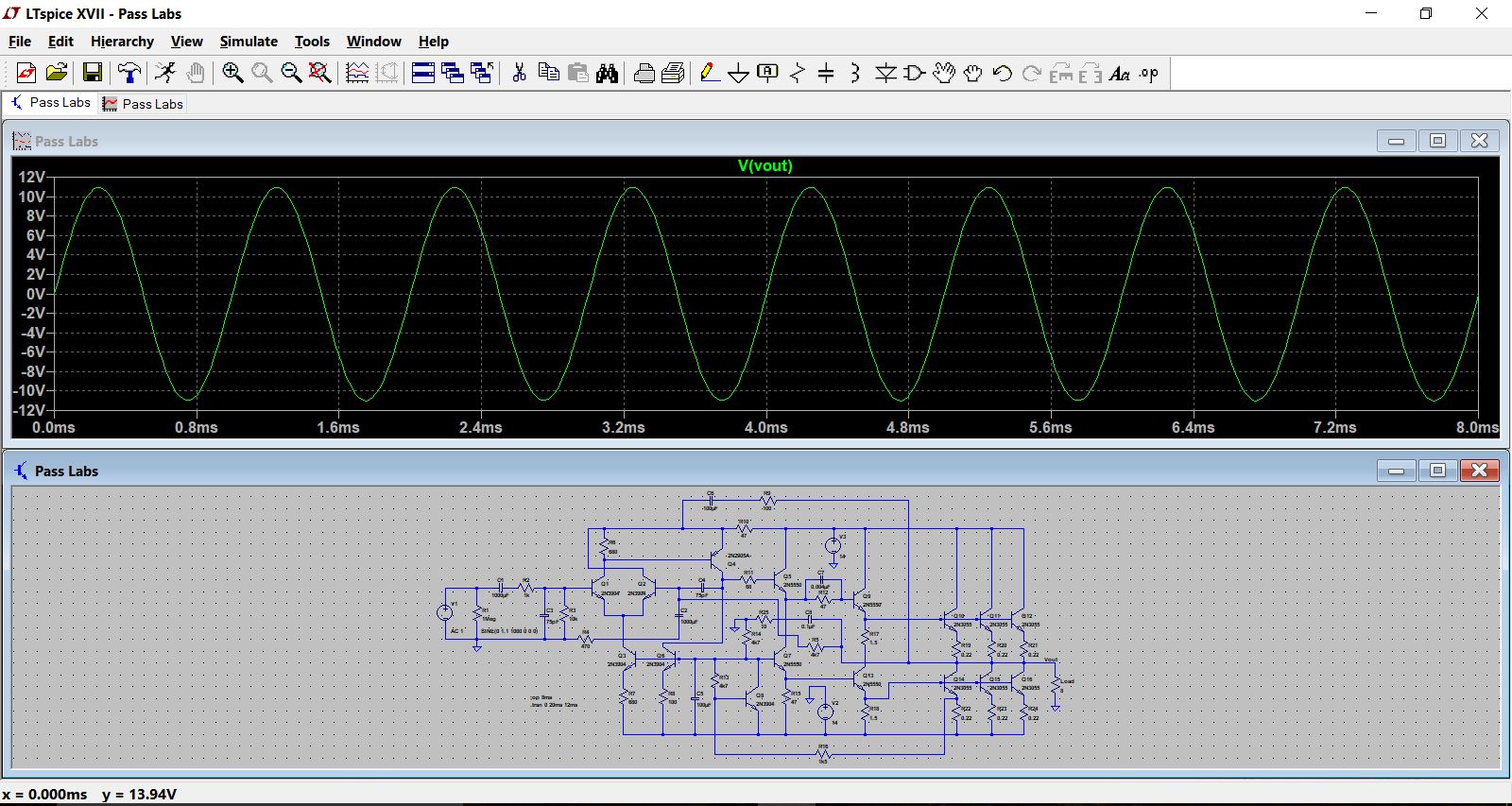Click the 8.0ms time axis label
Screen dimensions: 1512x806
[x=1477, y=427]
